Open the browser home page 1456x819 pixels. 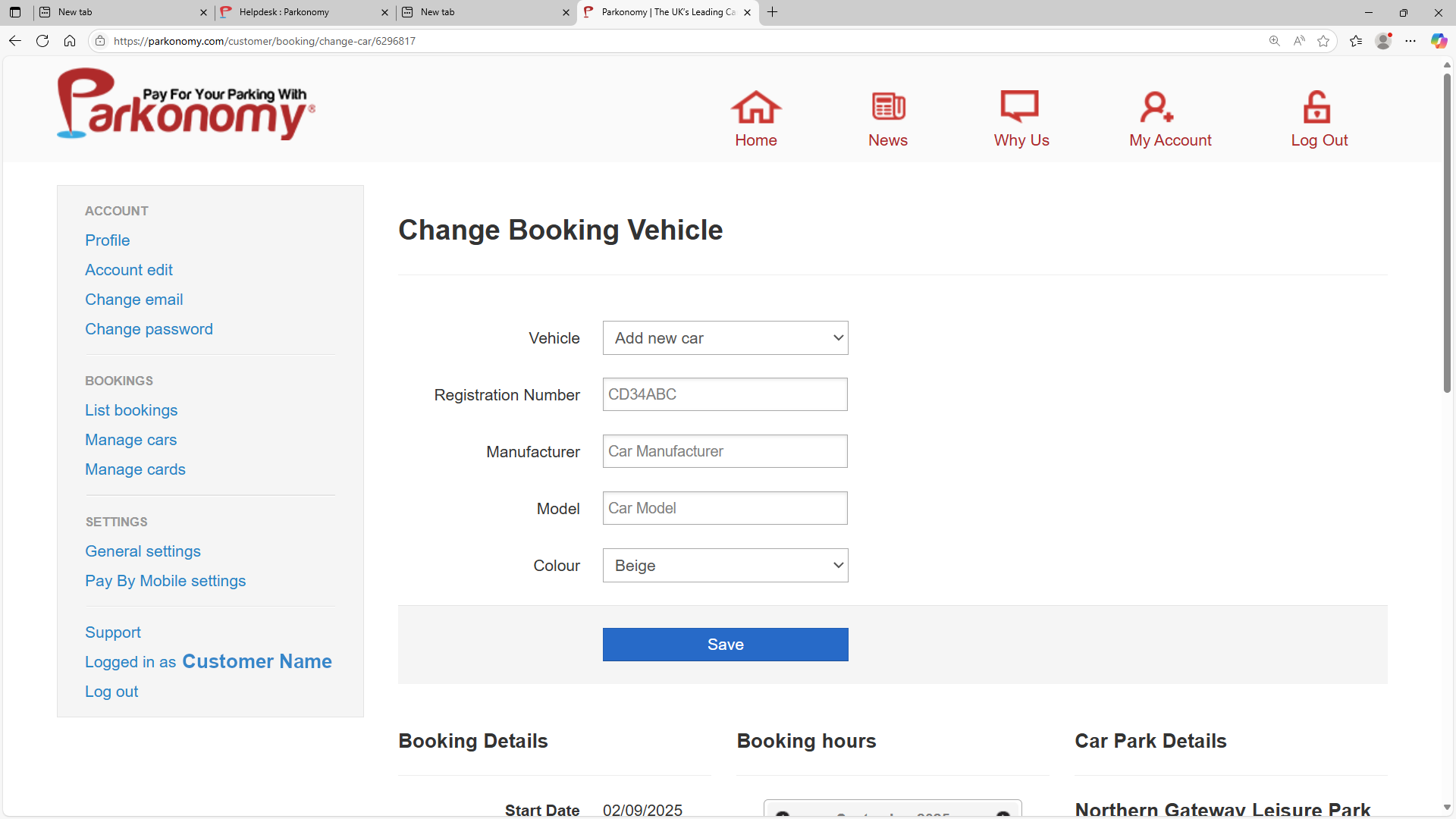tap(70, 41)
